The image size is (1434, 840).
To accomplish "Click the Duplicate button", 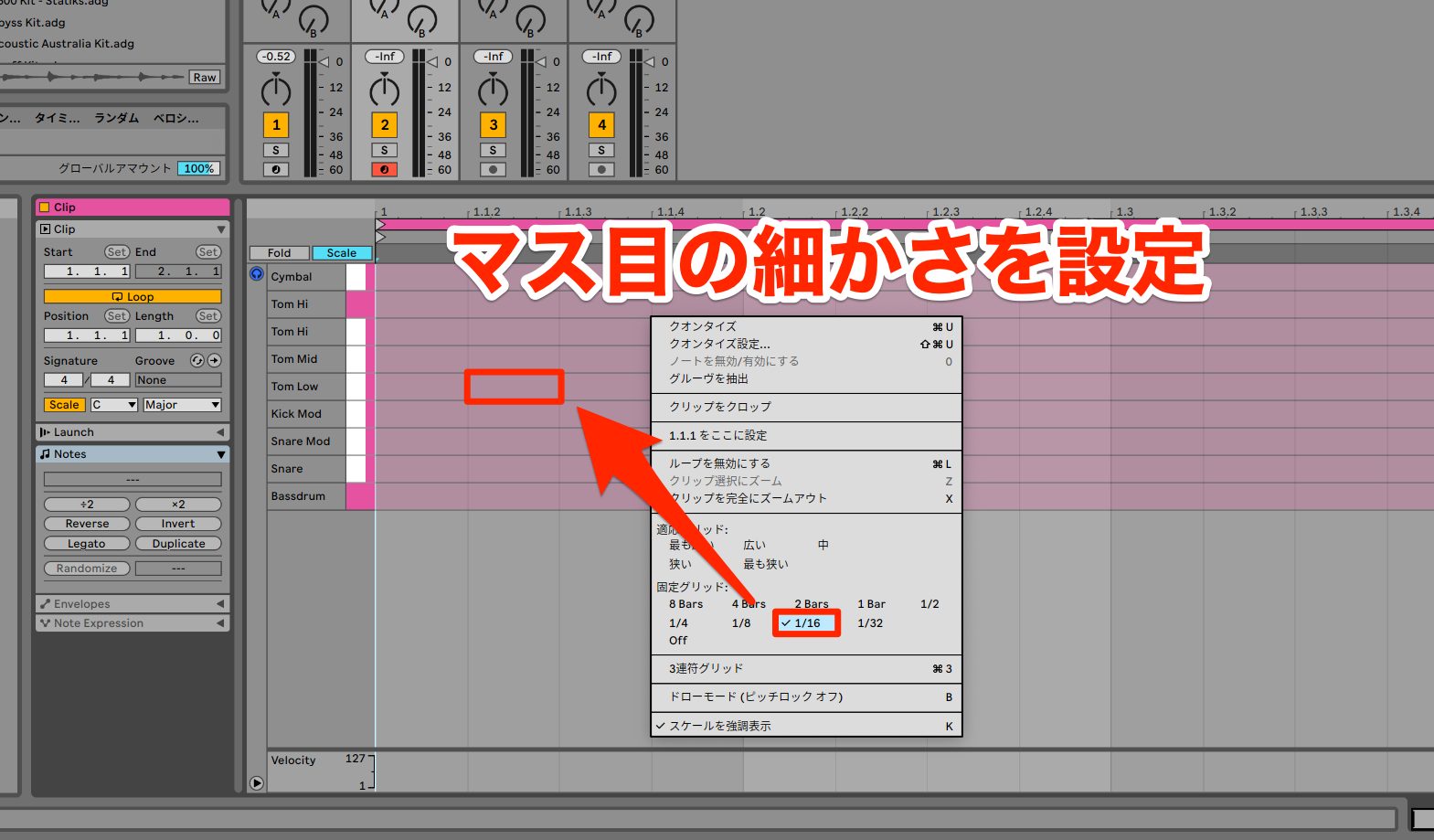I will pos(178,544).
